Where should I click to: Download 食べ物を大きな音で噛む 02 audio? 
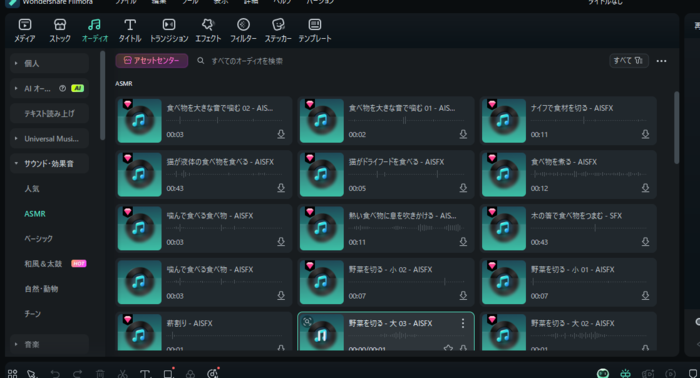coord(281,134)
